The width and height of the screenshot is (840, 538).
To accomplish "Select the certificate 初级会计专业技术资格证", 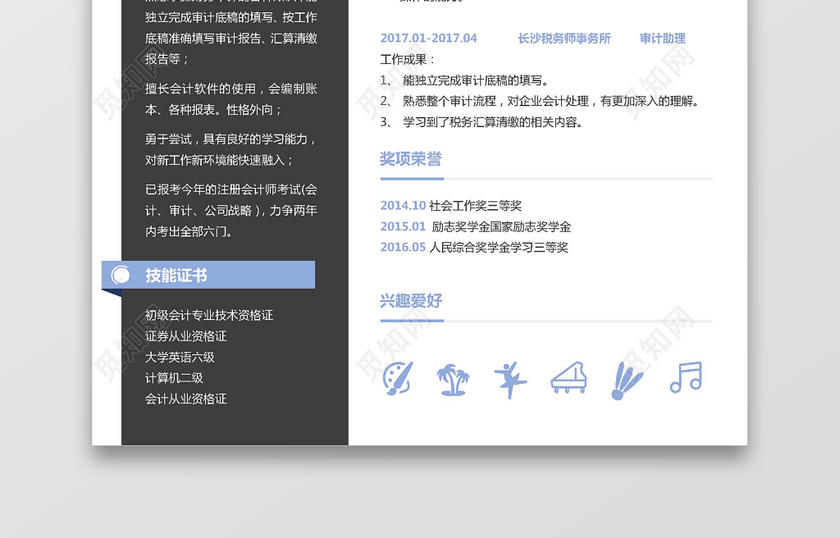I will pyautogui.click(x=209, y=315).
